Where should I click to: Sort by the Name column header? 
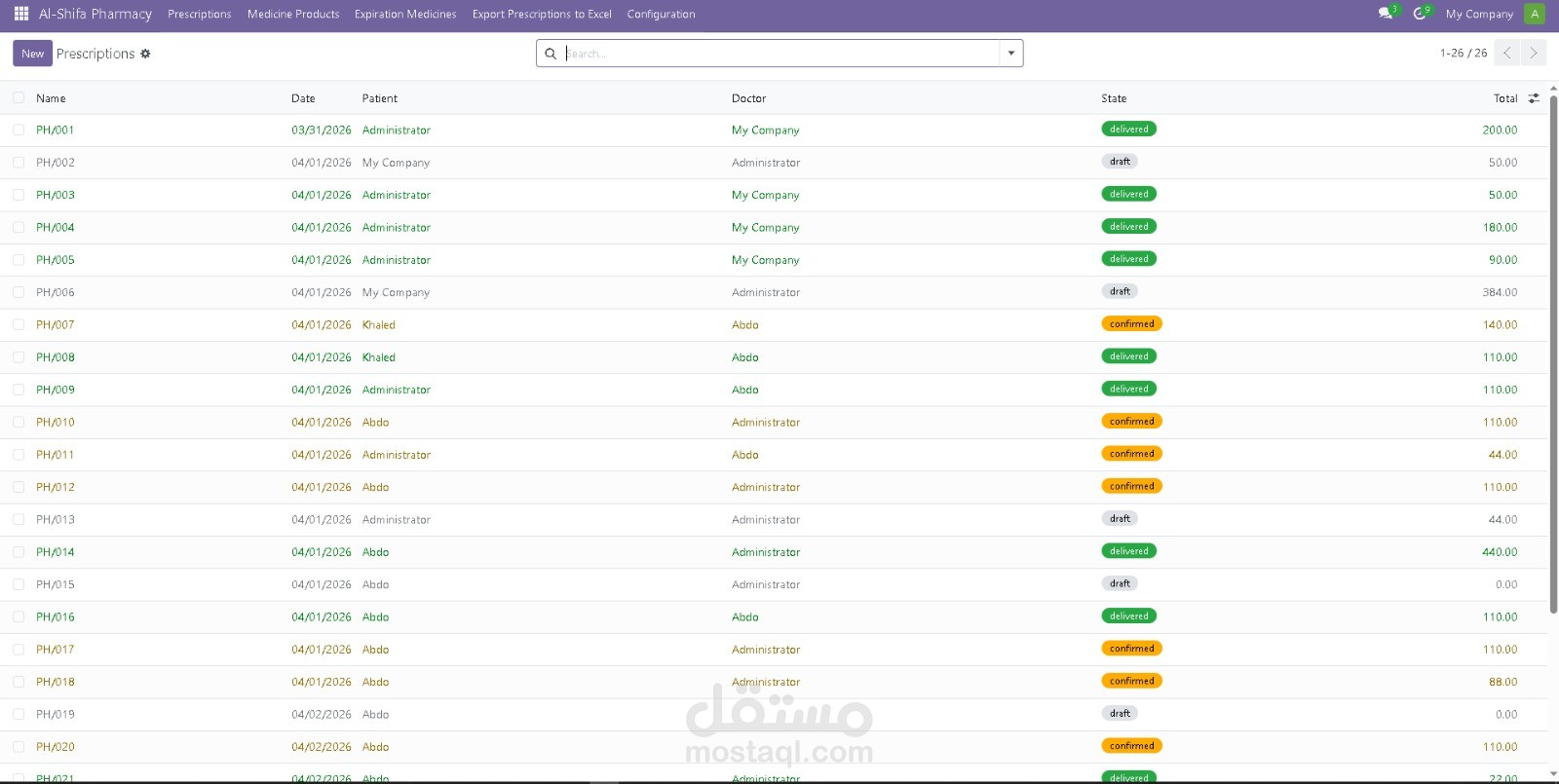[51, 98]
